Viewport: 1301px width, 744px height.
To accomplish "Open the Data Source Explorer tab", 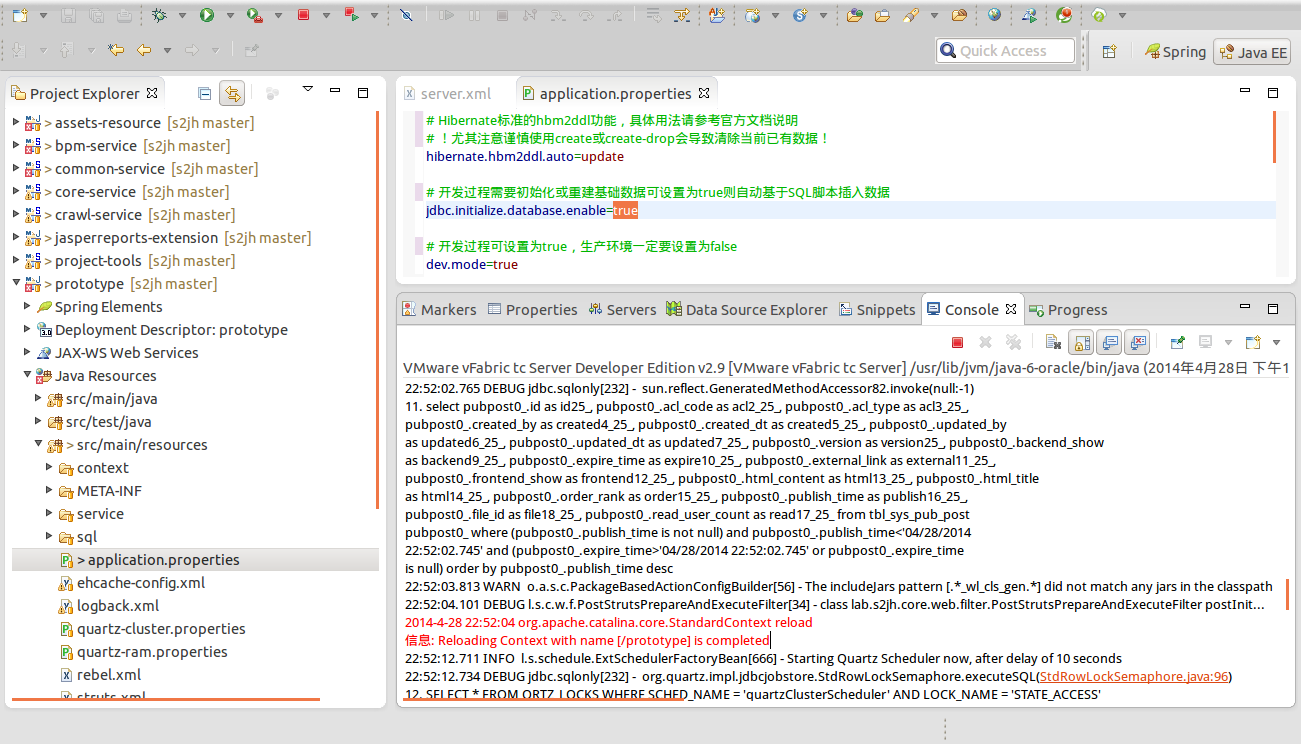I will (748, 309).
